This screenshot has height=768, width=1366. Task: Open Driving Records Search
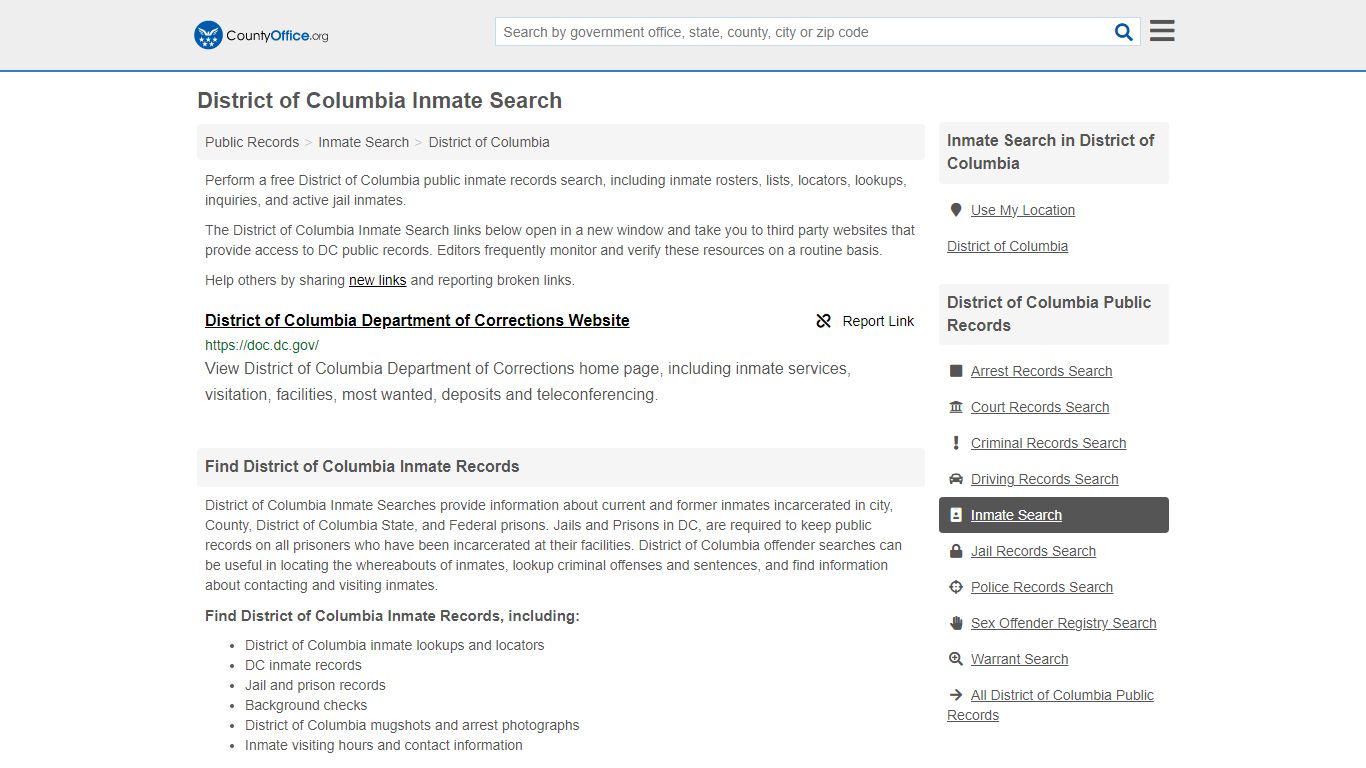[x=1044, y=479]
